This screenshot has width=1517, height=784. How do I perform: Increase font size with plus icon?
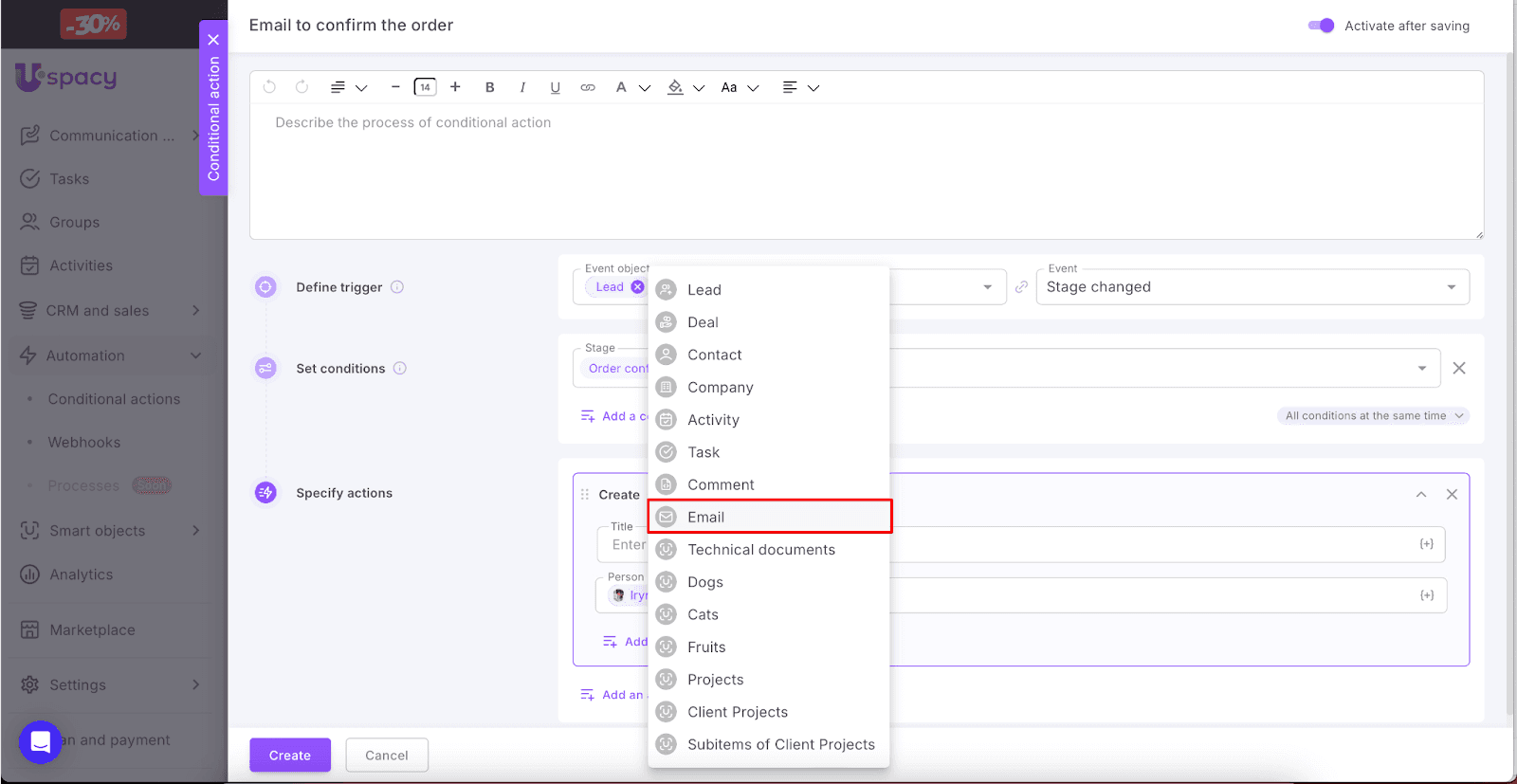click(455, 87)
